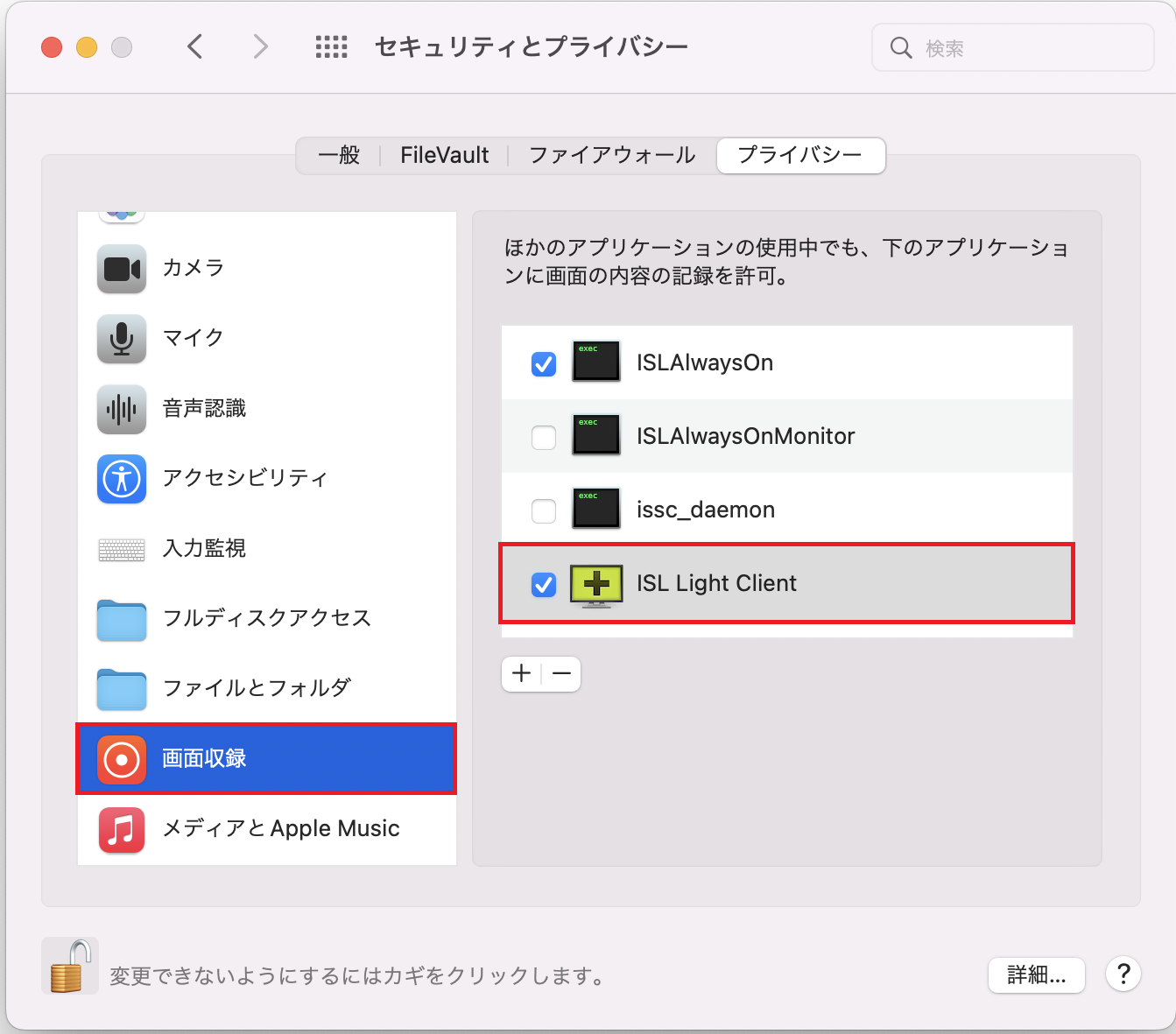Add an application with the plus button
Image resolution: width=1176 pixels, height=1034 pixels.
(x=522, y=673)
